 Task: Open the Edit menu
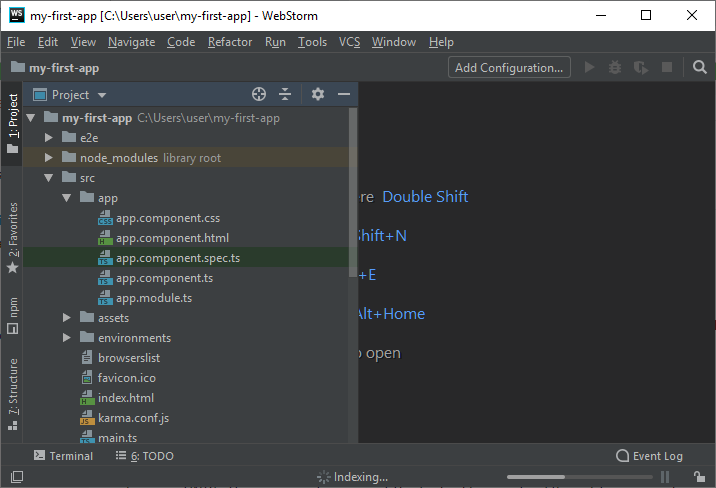47,42
